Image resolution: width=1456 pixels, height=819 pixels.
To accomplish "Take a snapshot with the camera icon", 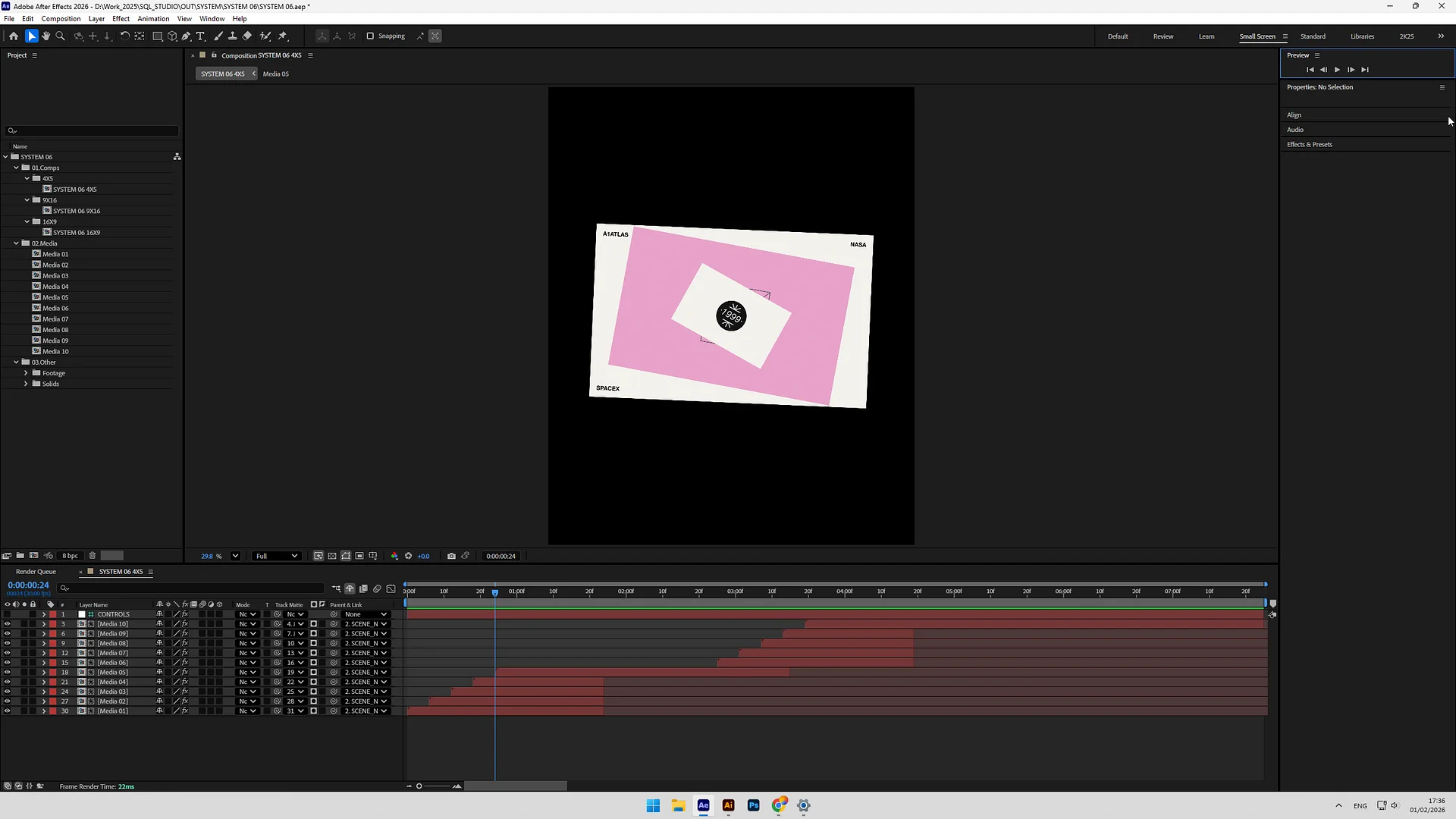I will tap(451, 556).
